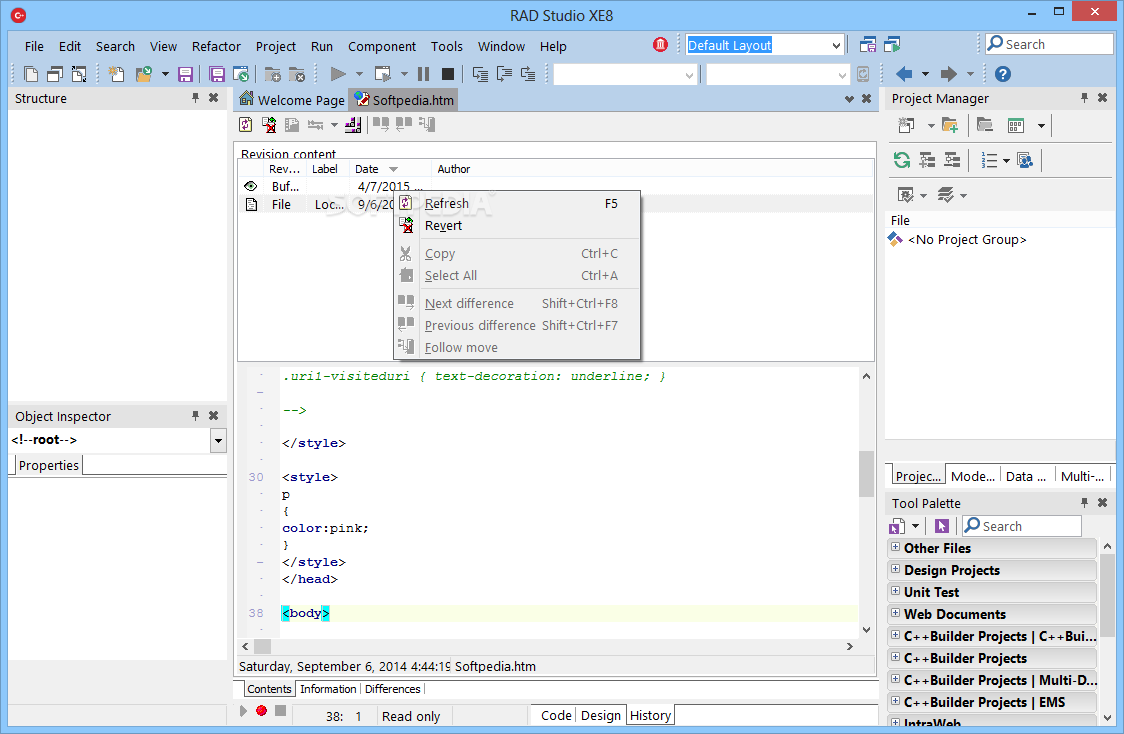Switch to the Code view tab
The height and width of the screenshot is (734, 1124).
click(x=556, y=715)
